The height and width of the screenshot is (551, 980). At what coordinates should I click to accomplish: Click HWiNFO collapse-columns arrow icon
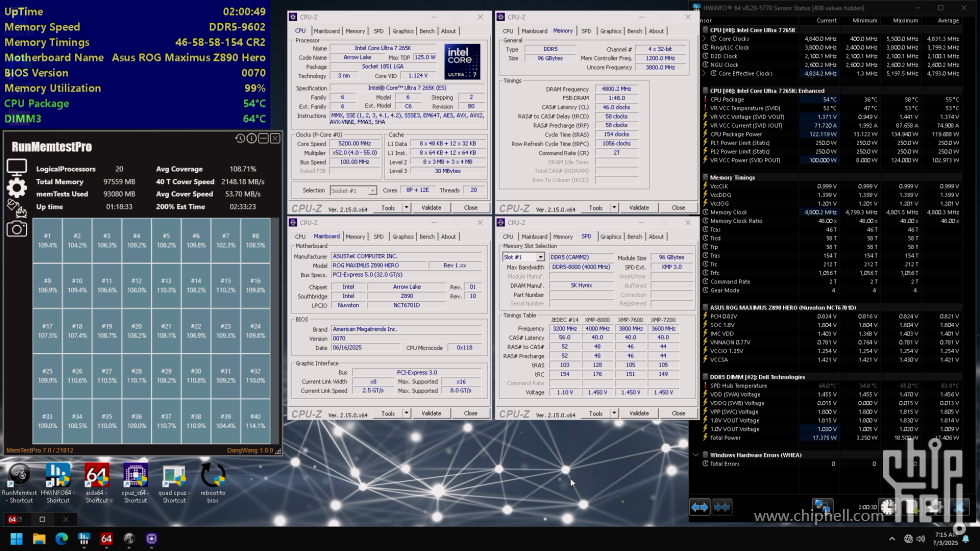click(722, 507)
